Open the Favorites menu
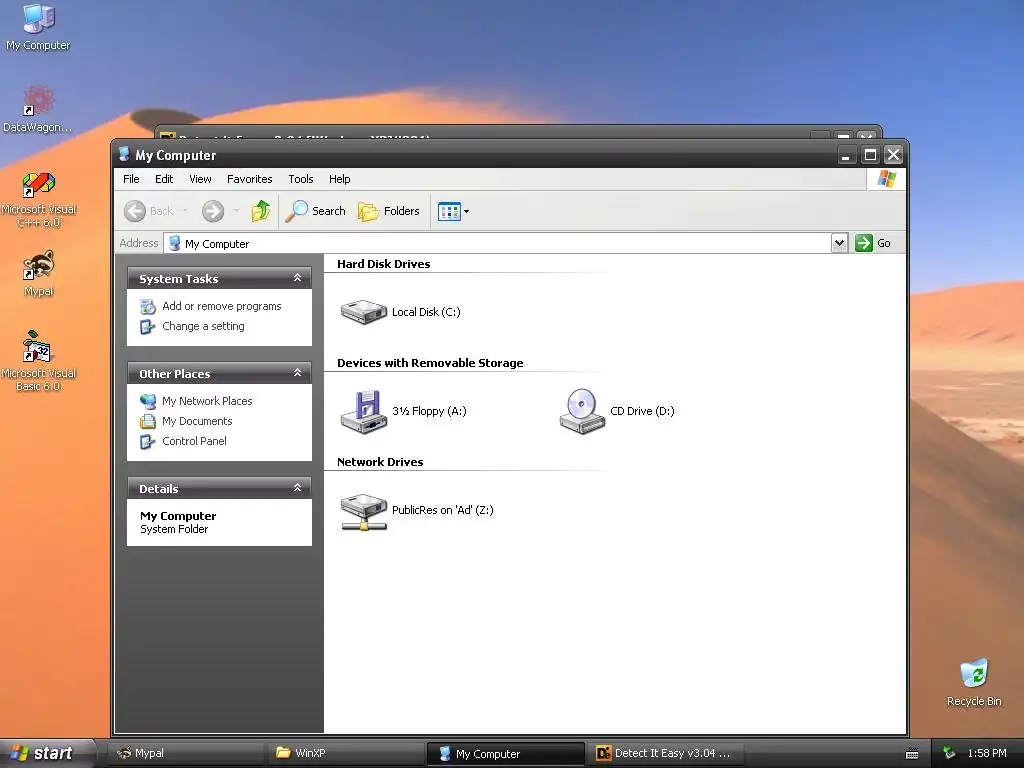This screenshot has height=768, width=1024. (249, 179)
